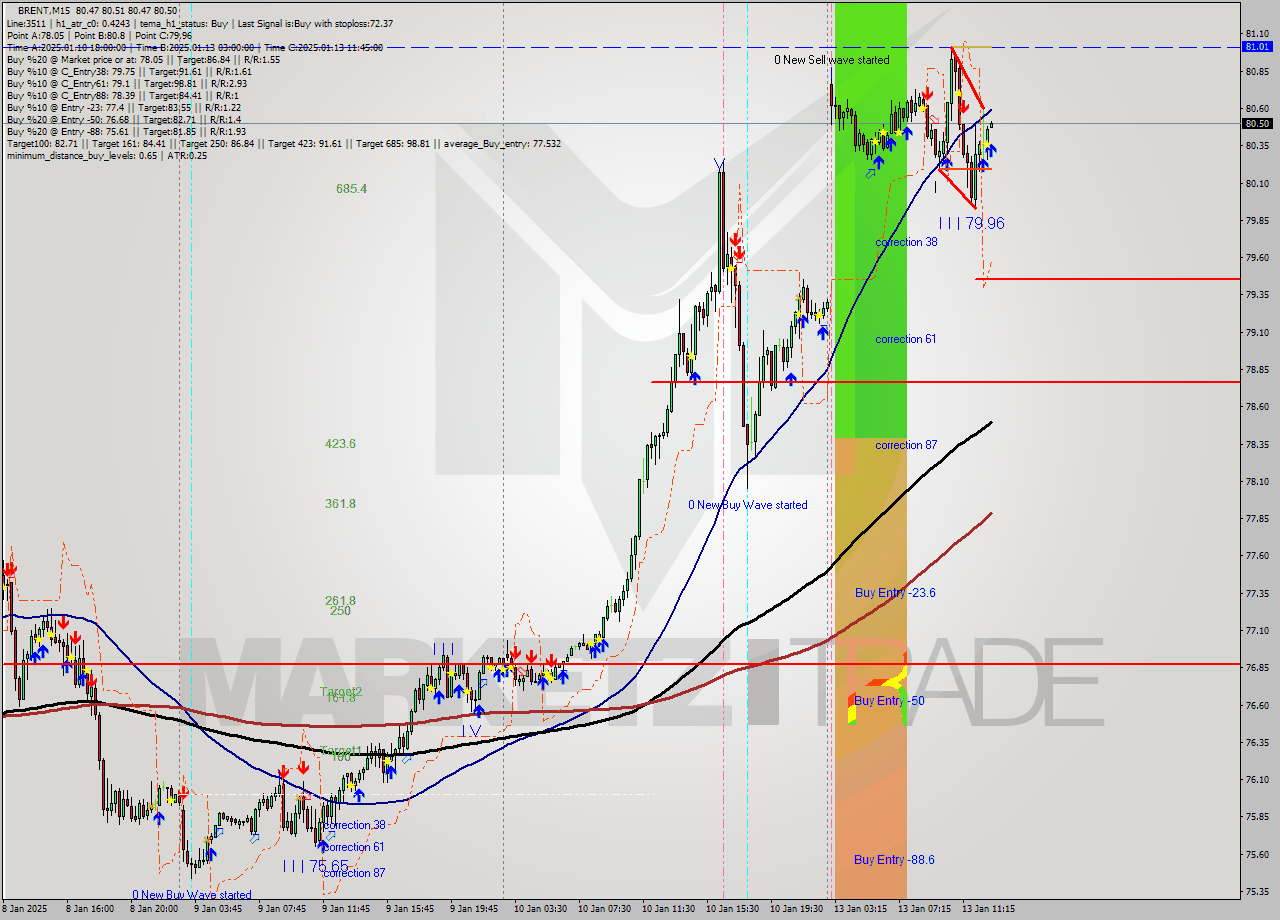Click the 'Buy %10 @ C_Entry61: 79.1' line
This screenshot has width=1280, height=920.
pyautogui.click(x=127, y=83)
